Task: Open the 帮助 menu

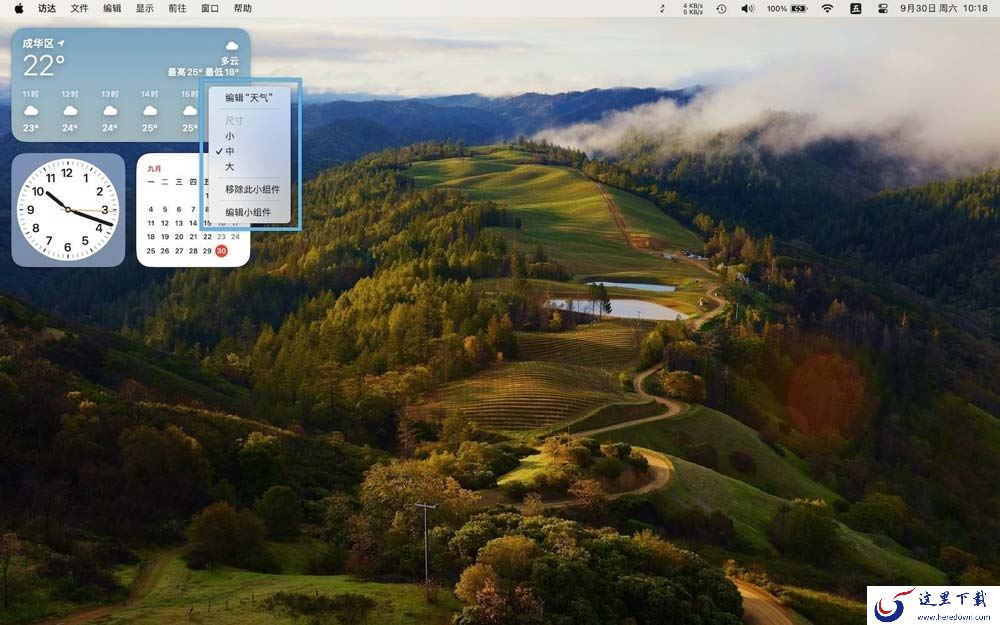Action: (x=242, y=8)
